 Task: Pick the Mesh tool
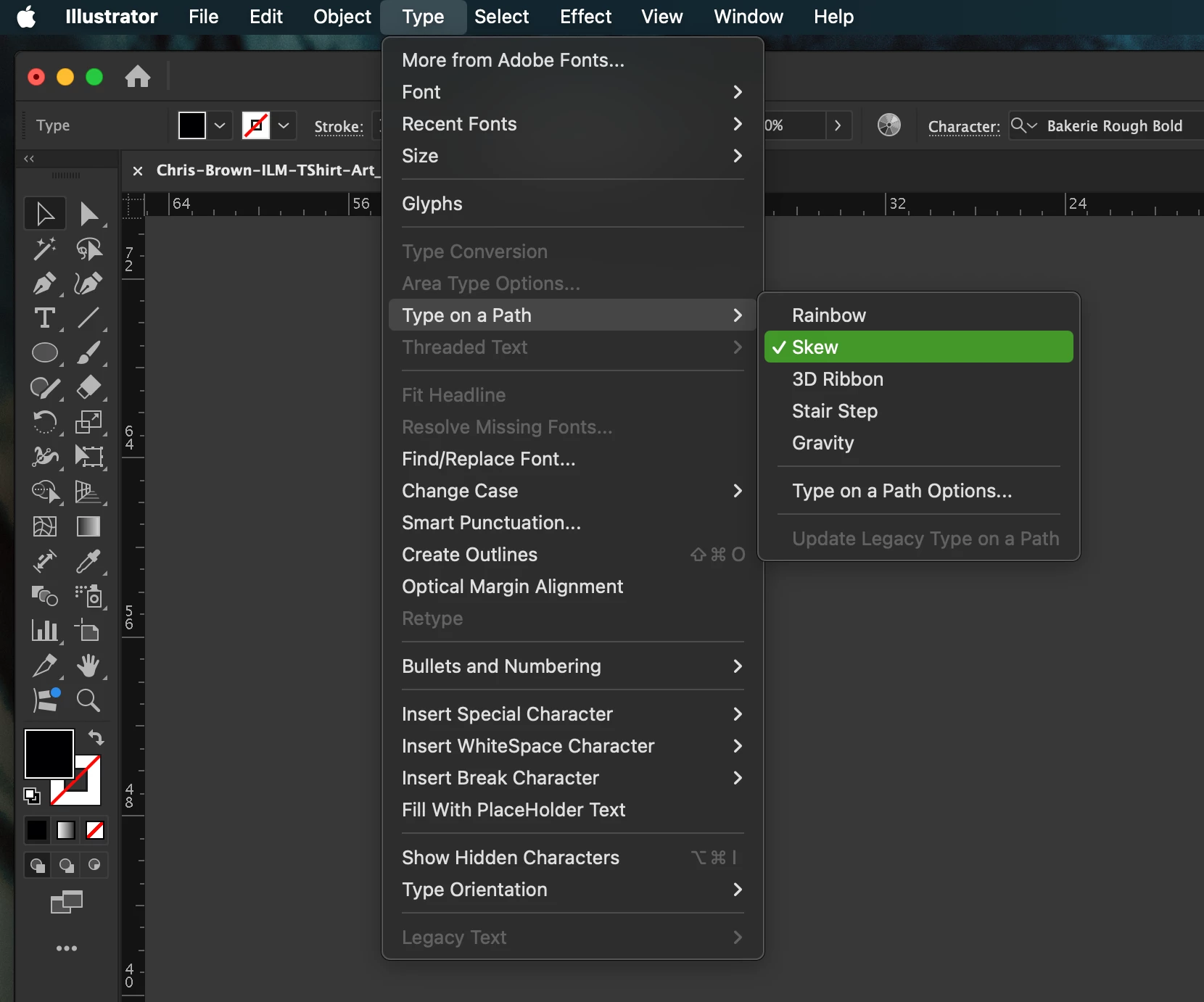(x=45, y=526)
